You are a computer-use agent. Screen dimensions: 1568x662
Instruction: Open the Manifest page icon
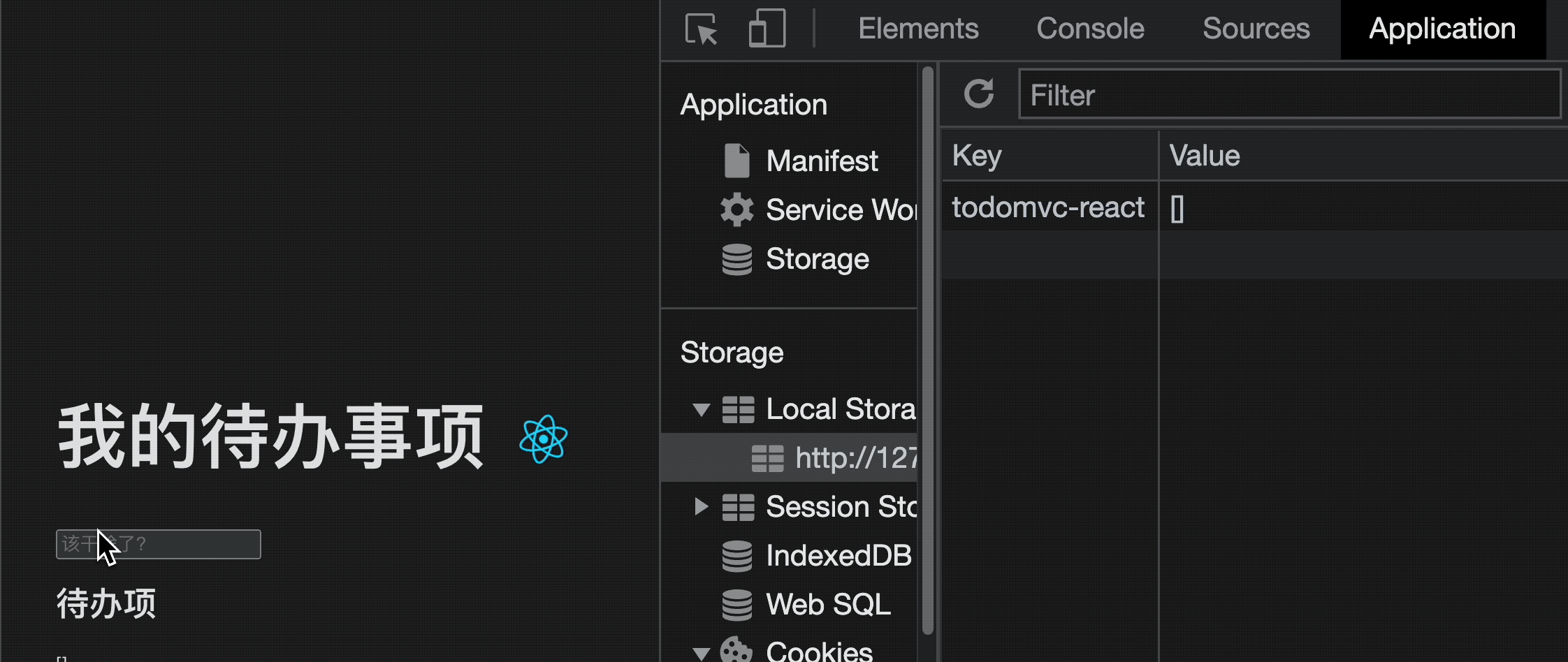tap(736, 161)
